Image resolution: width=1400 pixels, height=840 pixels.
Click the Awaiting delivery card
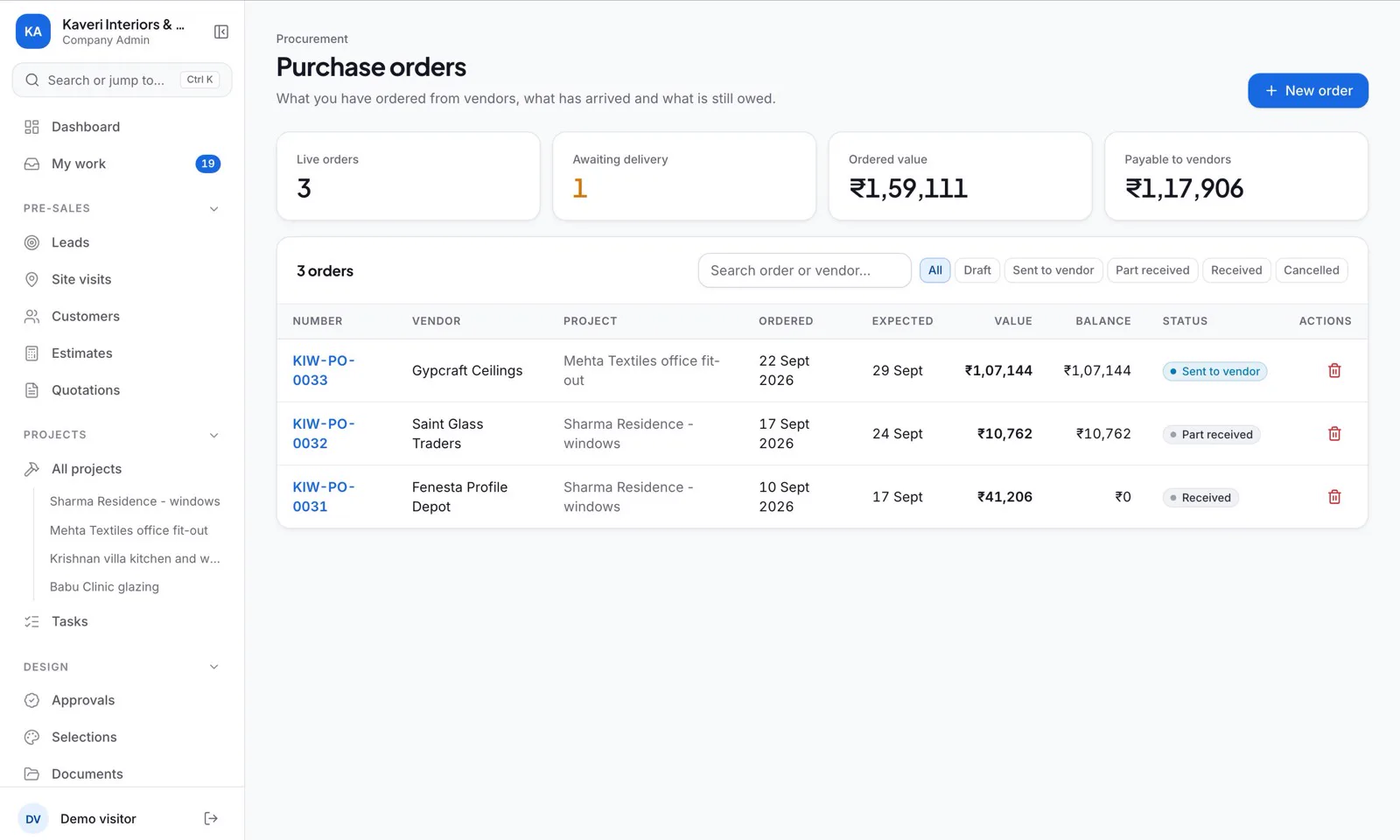pos(684,176)
